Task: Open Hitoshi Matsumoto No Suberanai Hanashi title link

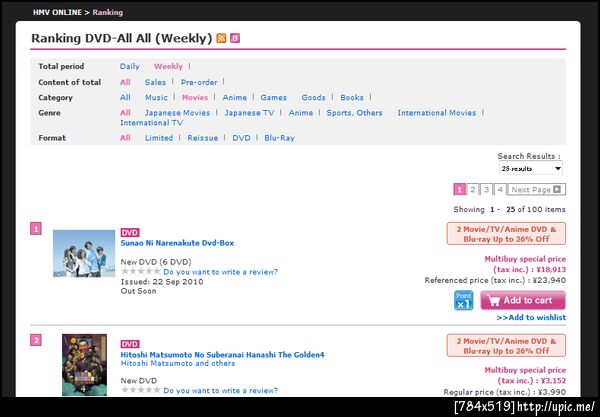Action: [222, 355]
